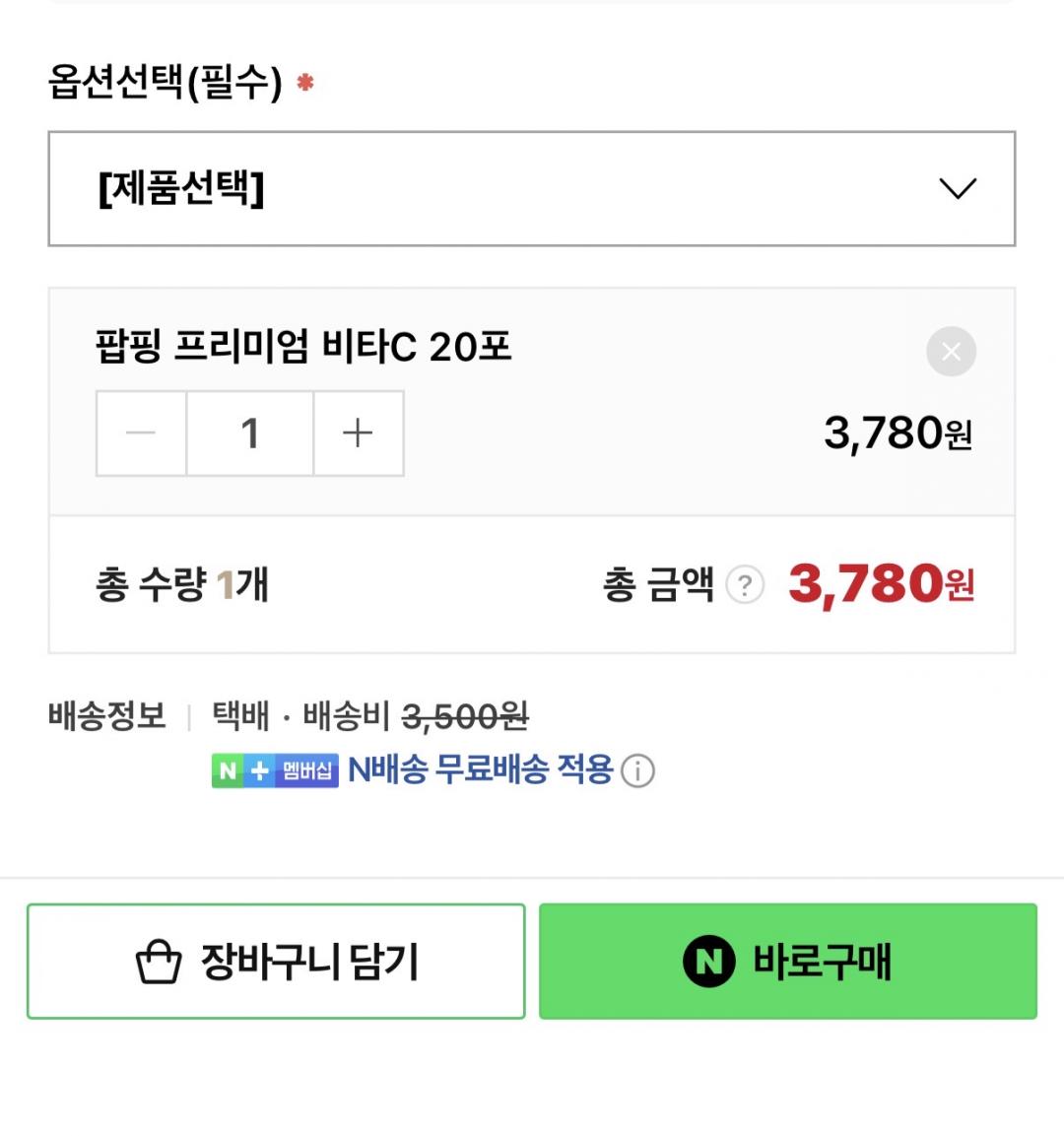This screenshot has width=1064, height=1136.
Task: Increase quantity with the plus button
Action: pyautogui.click(x=358, y=434)
